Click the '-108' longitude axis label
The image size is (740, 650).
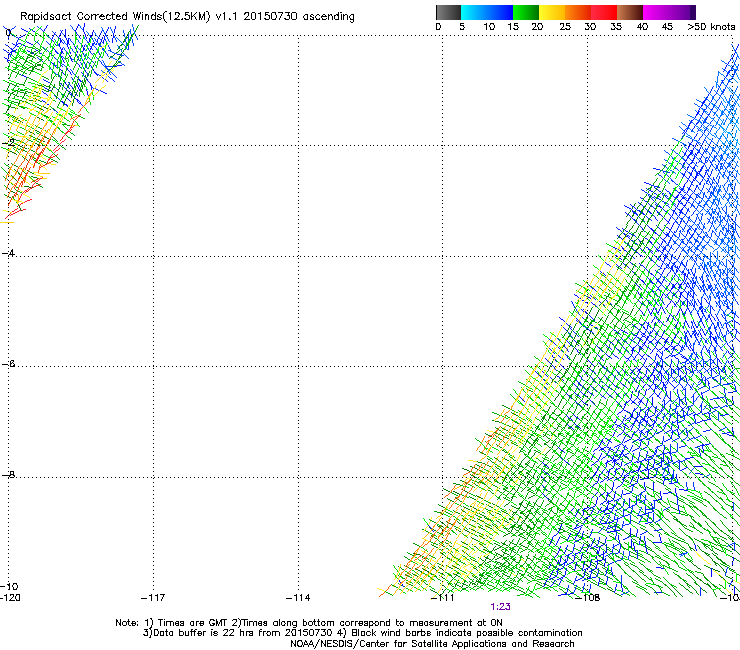pyautogui.click(x=588, y=598)
